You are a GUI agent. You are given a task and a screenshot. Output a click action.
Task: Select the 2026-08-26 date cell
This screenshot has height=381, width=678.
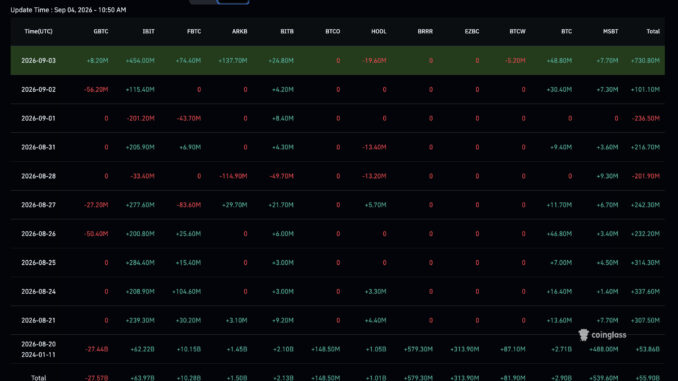38,234
